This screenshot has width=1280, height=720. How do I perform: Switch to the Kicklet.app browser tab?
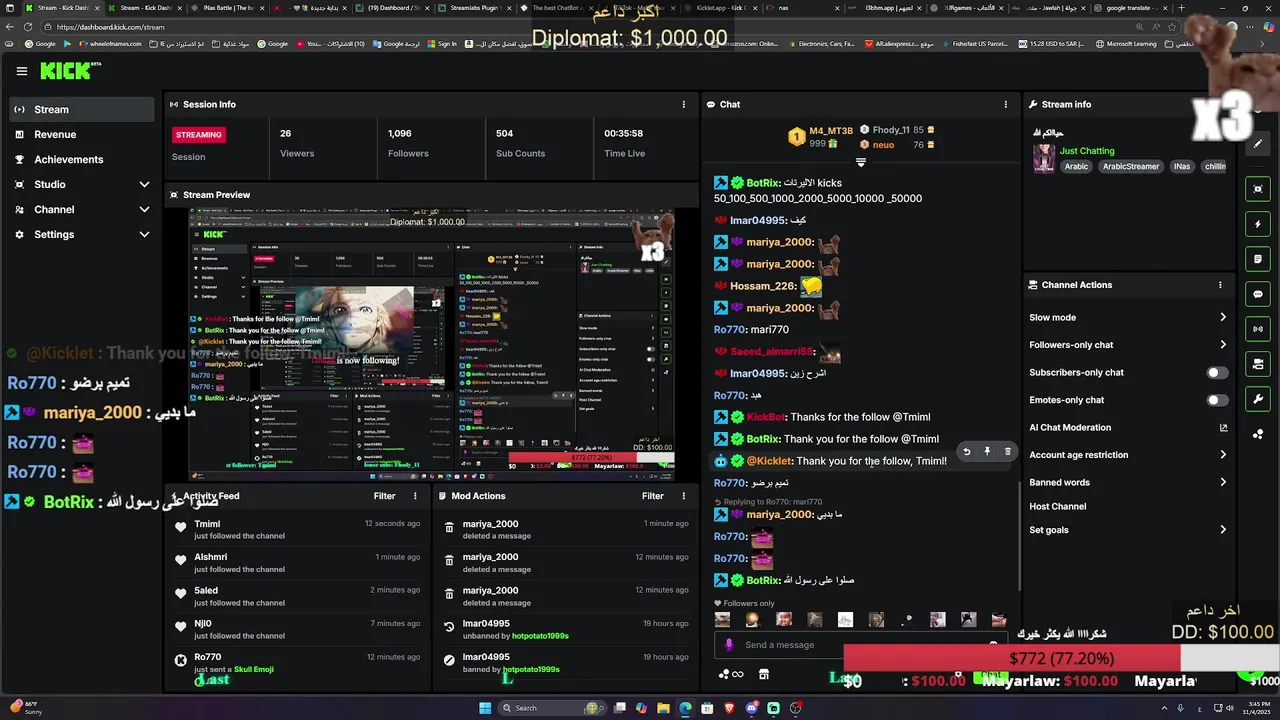point(720,7)
